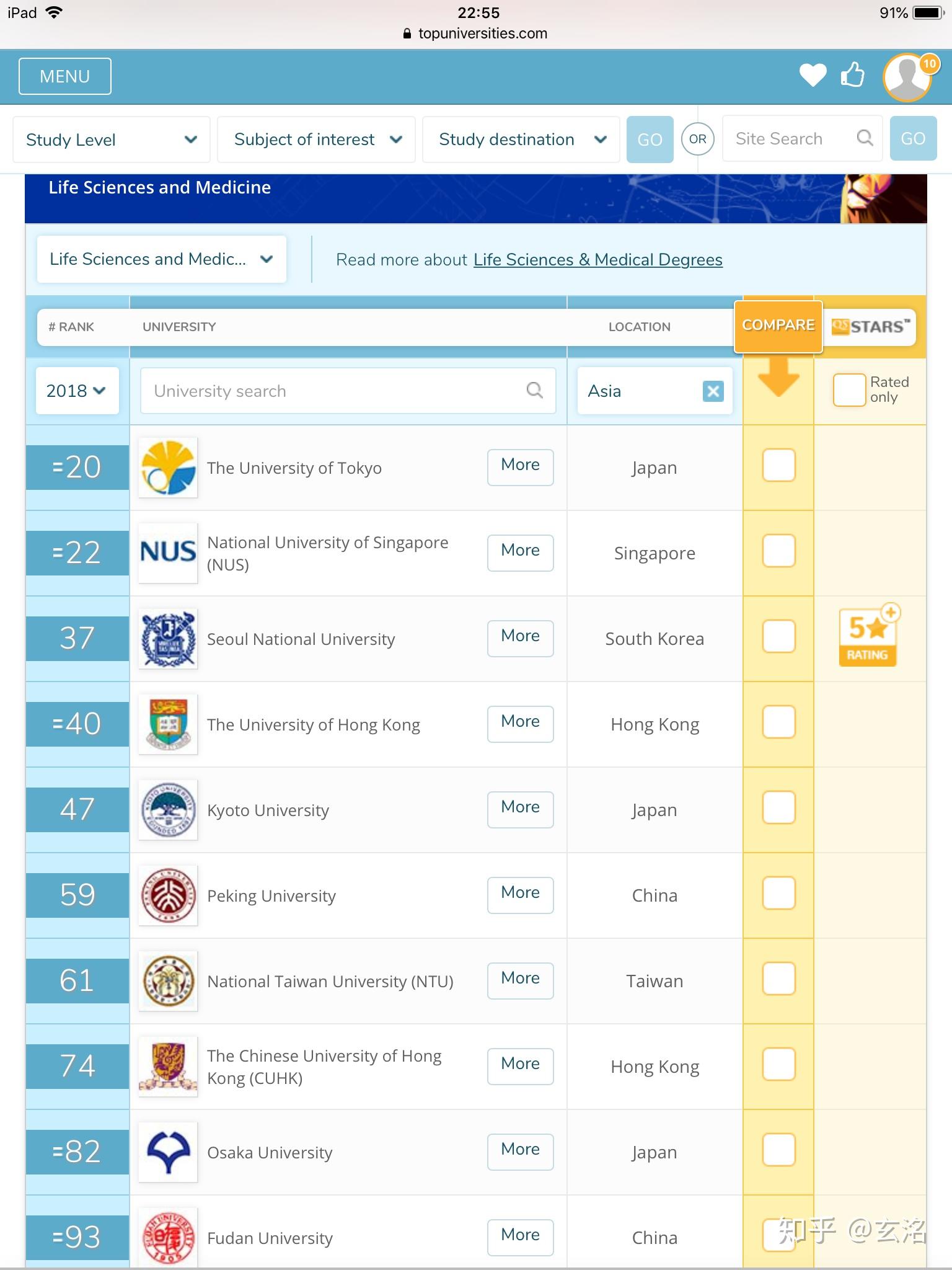Image resolution: width=952 pixels, height=1270 pixels.
Task: Tap More for Seoul National University
Action: coord(521,638)
